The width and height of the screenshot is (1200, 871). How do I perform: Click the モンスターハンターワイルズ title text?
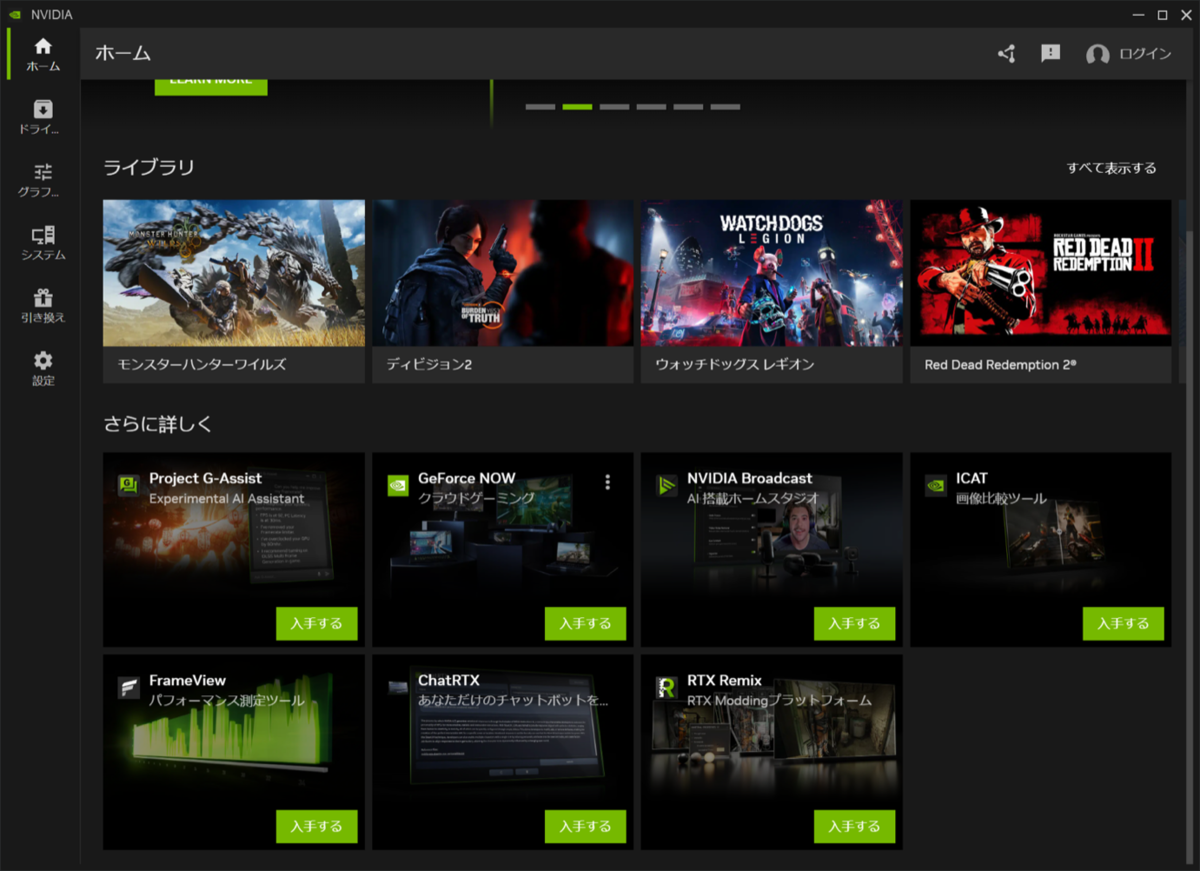[x=202, y=365]
